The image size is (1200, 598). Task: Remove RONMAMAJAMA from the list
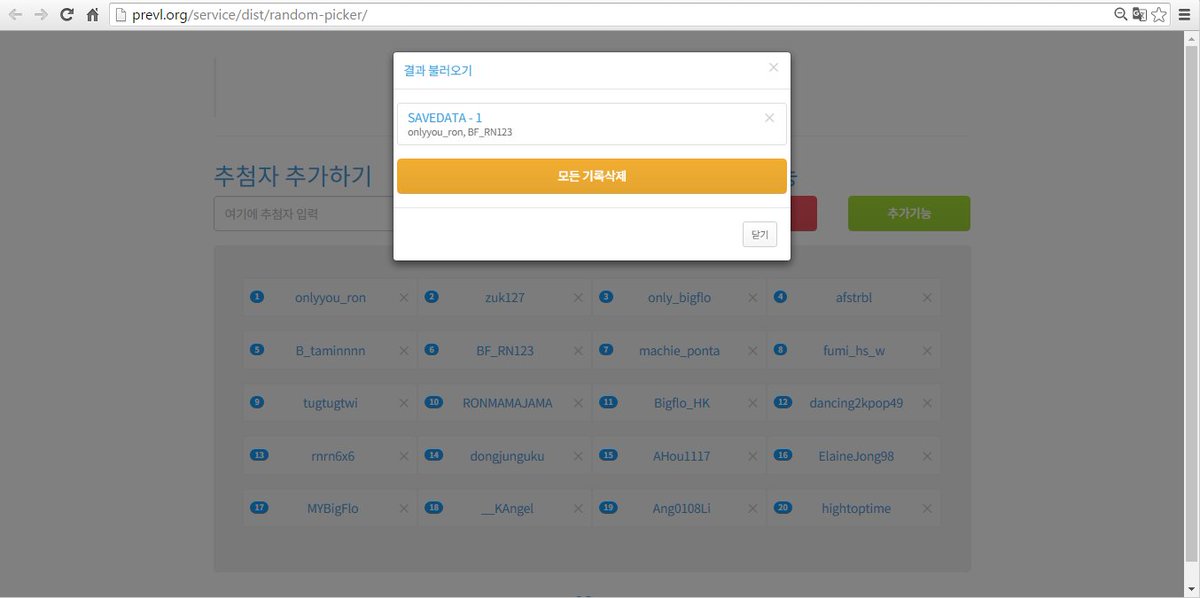(x=578, y=403)
